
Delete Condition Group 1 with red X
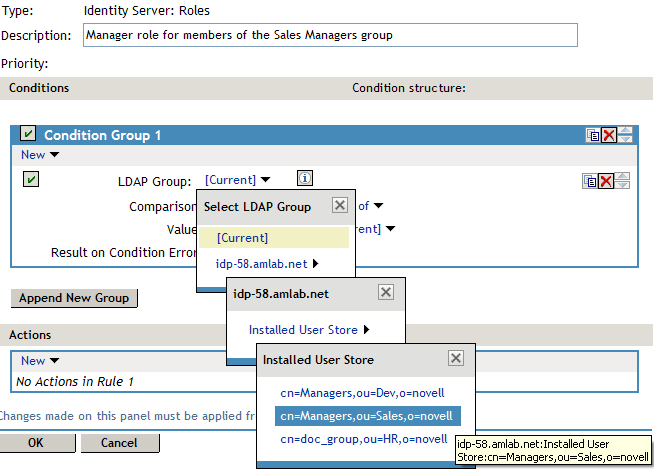pyautogui.click(x=608, y=136)
